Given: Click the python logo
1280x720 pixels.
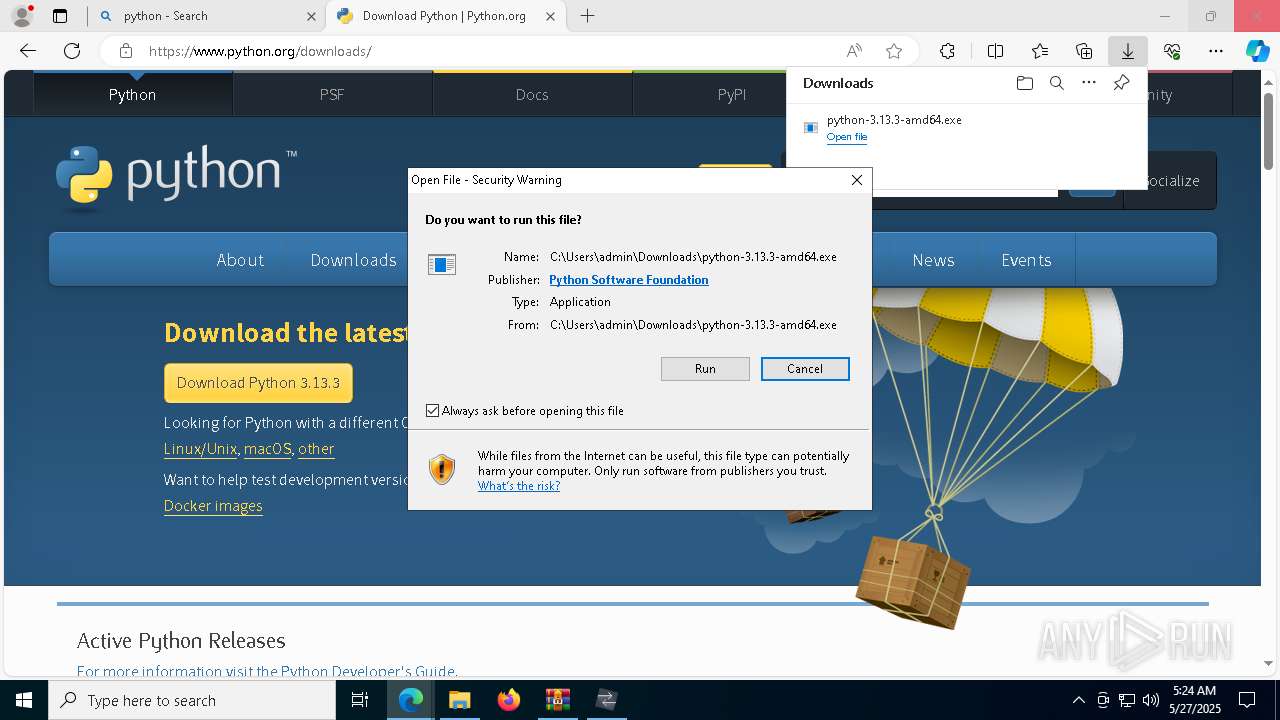Looking at the screenshot, I should 176,176.
